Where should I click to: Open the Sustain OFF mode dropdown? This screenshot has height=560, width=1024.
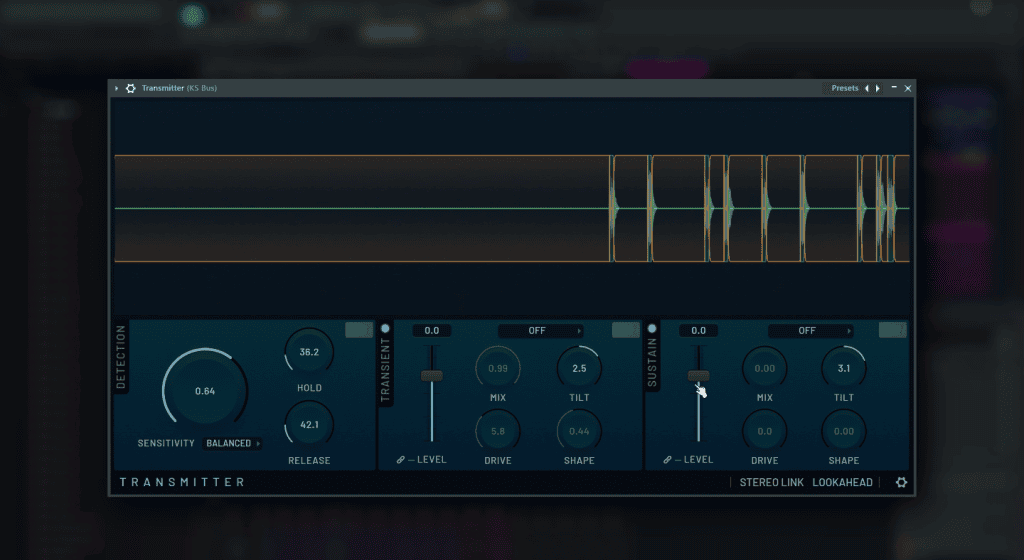(810, 331)
